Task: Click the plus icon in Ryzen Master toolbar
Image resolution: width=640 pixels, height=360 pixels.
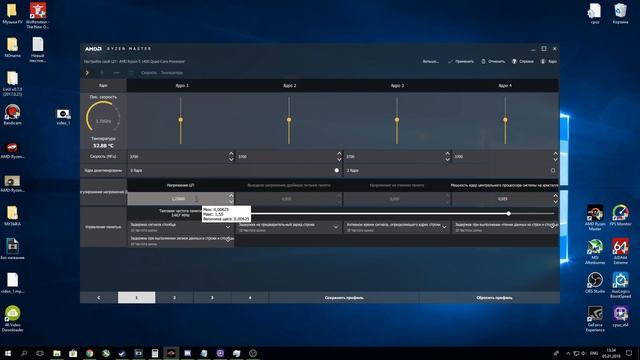Action: pyautogui.click(x=102, y=73)
